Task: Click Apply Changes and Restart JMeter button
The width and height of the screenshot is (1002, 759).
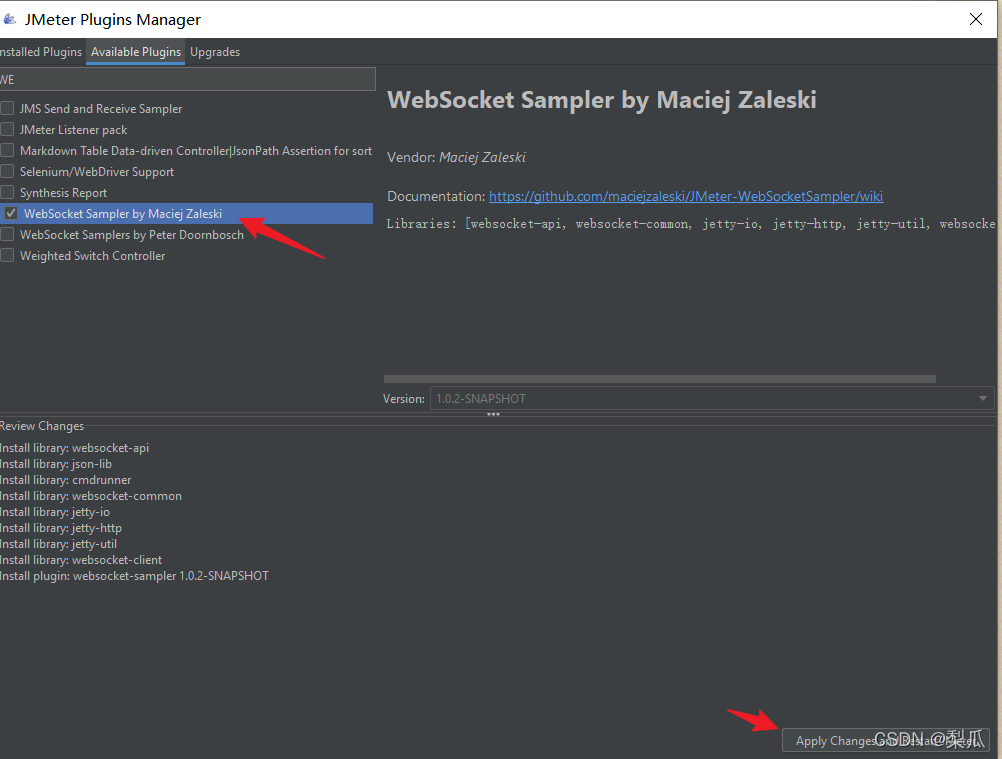Action: tap(886, 740)
